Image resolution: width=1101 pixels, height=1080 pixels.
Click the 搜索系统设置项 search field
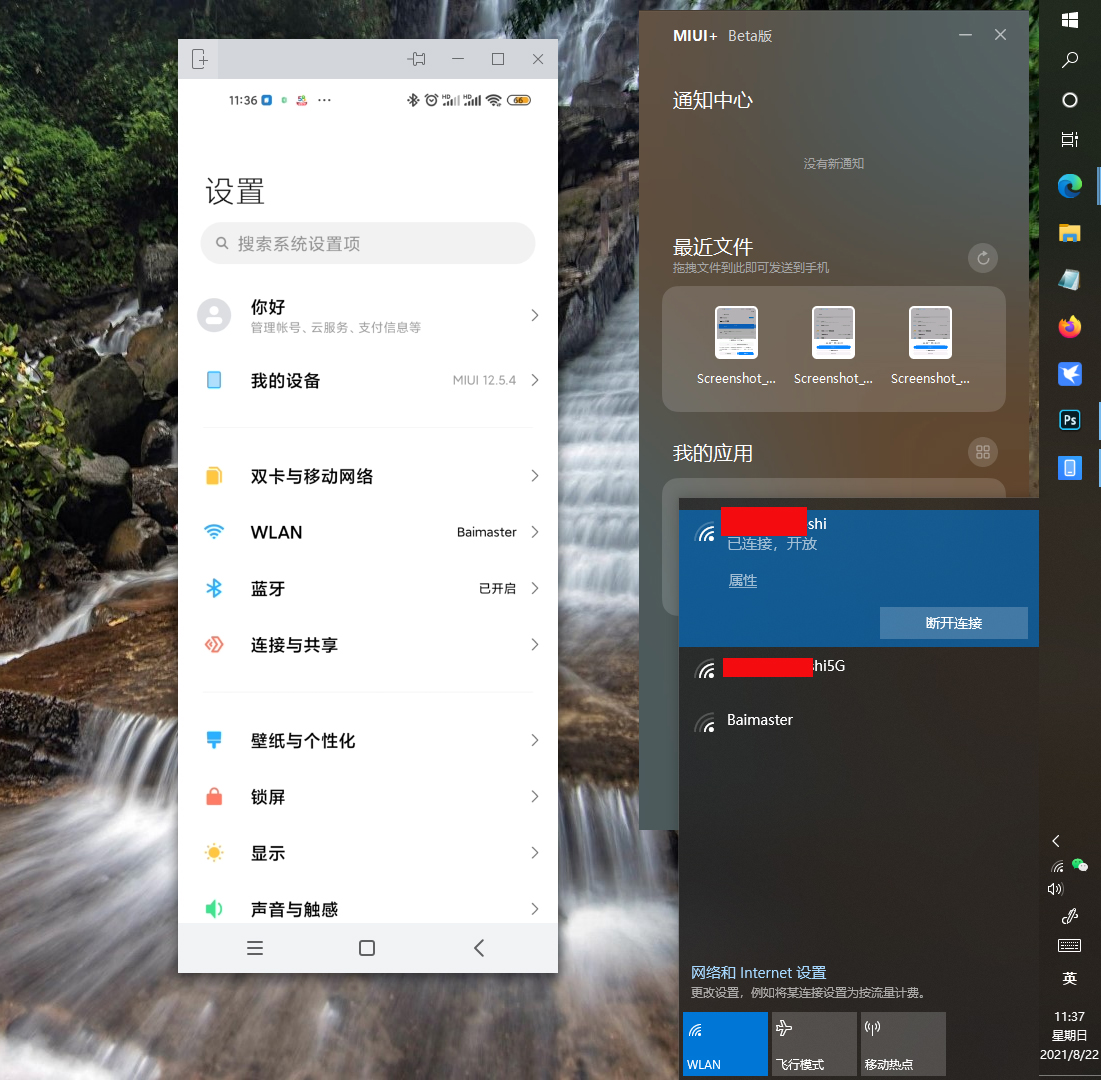pyautogui.click(x=367, y=243)
